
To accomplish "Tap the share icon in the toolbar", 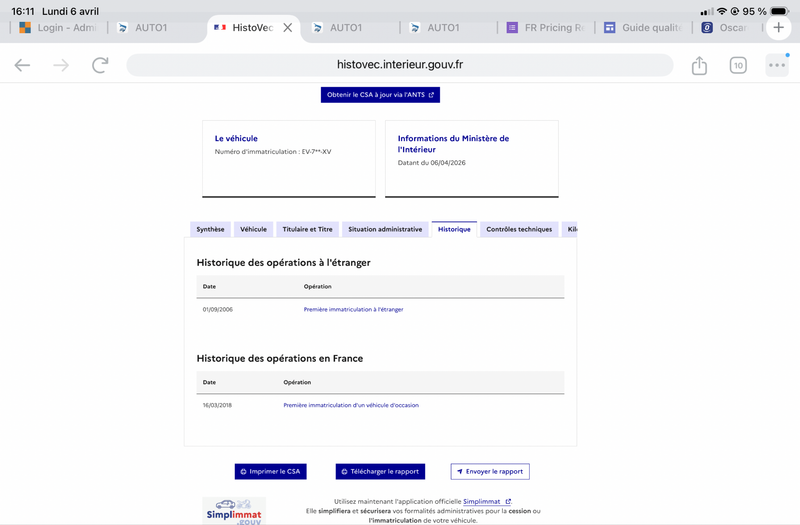I will click(699, 65).
